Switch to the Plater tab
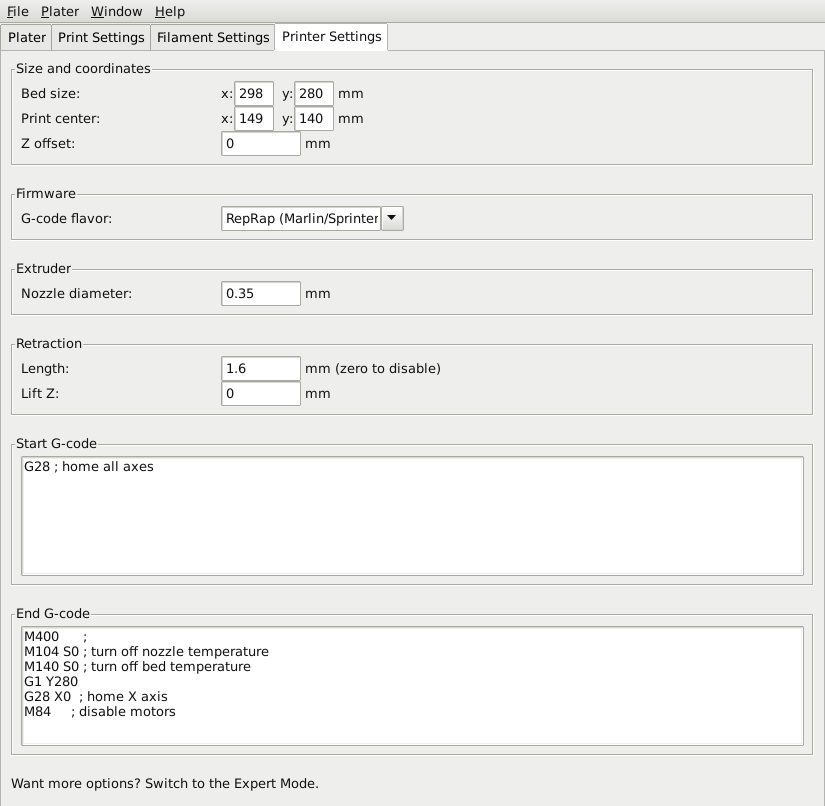This screenshot has width=825, height=806. [x=26, y=37]
